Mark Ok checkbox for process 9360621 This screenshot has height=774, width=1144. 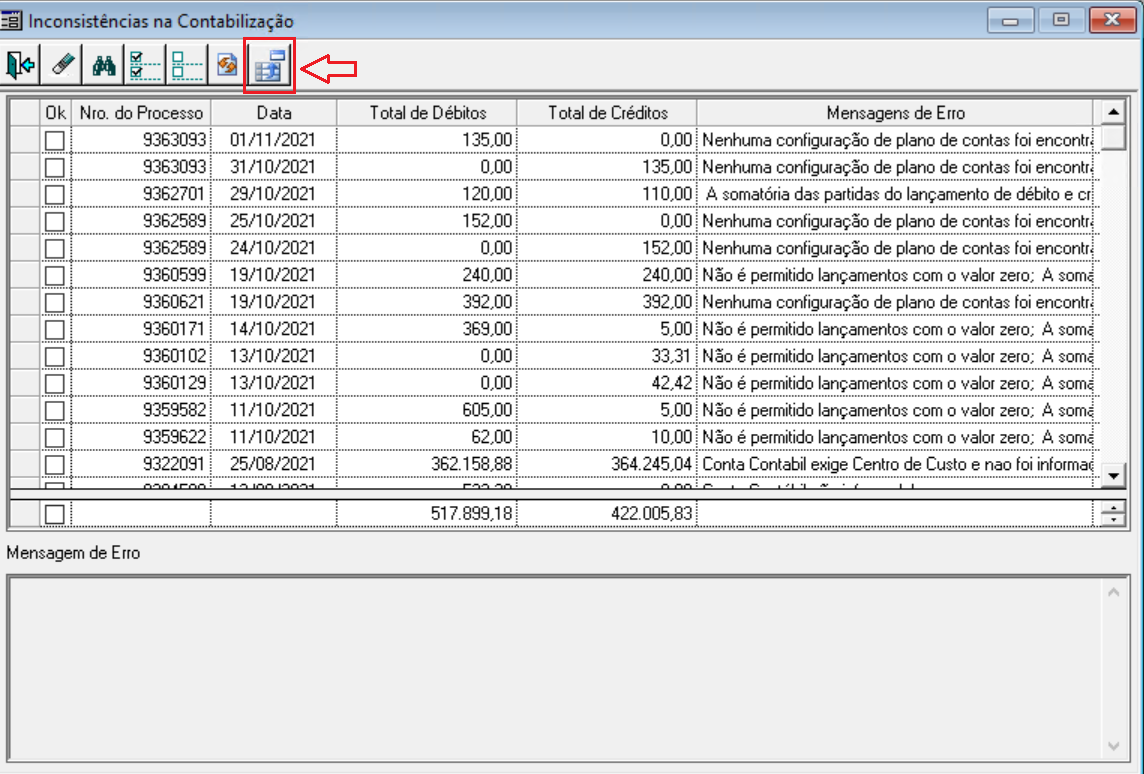(55, 302)
